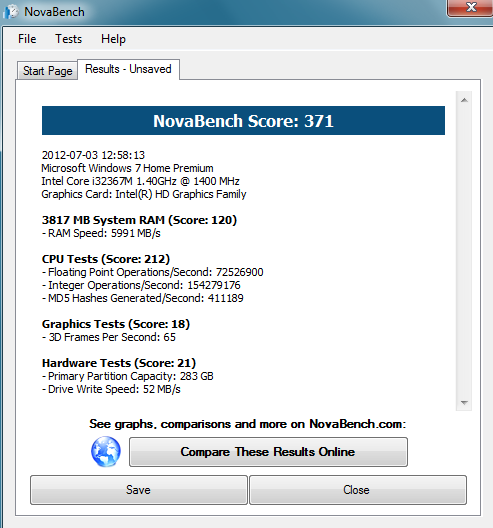Click the Drive Write Speed result line

(x=111, y=389)
